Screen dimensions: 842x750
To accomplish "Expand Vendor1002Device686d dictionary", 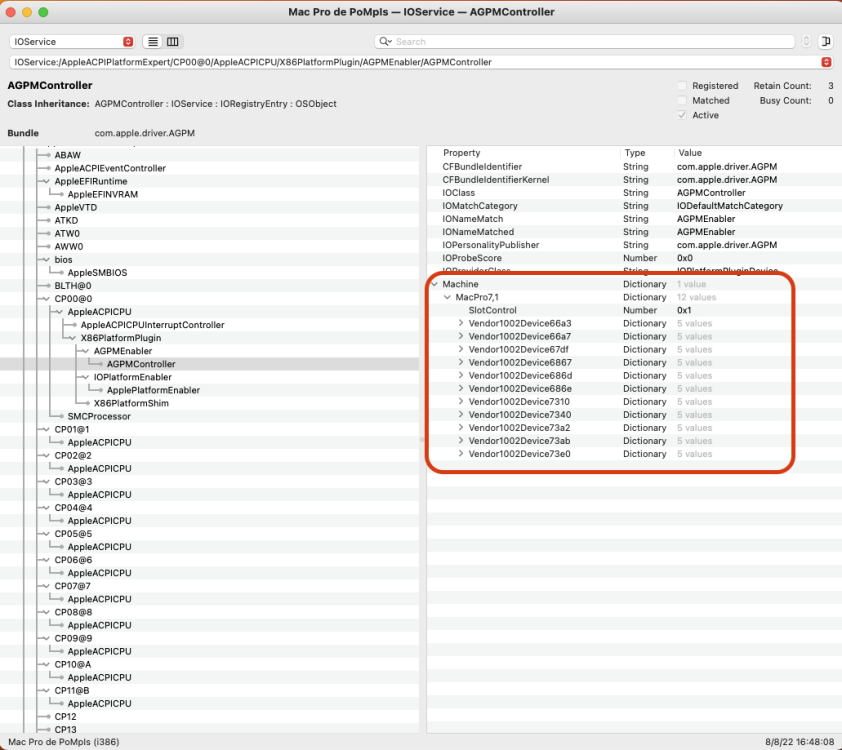I will [461, 375].
